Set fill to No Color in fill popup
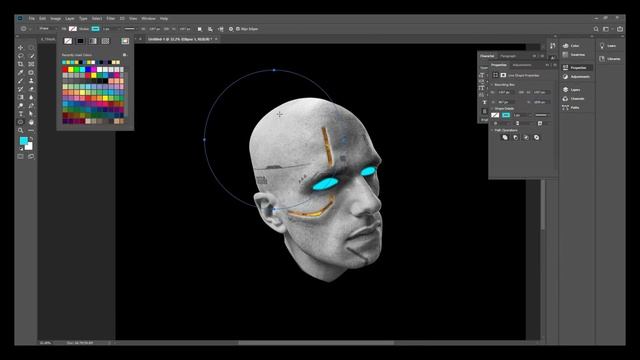 (68, 41)
